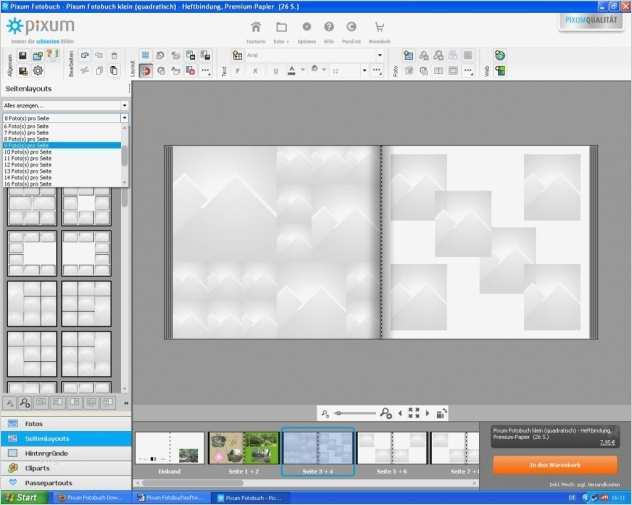Click the green book icon below the globe
This screenshot has height=505, width=632.
pos(500,71)
